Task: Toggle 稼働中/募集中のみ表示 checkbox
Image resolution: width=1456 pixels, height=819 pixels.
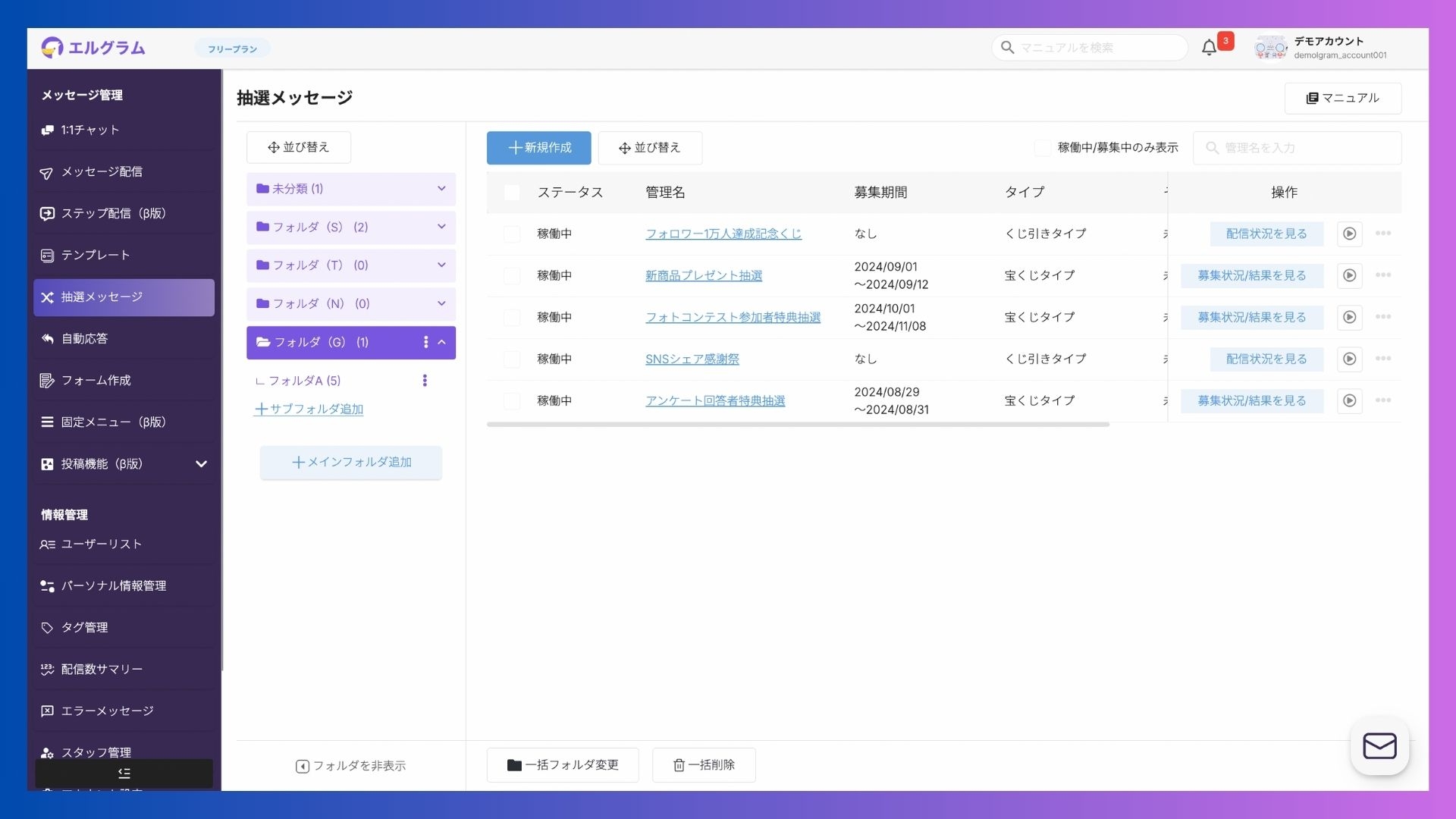Action: (x=1043, y=148)
